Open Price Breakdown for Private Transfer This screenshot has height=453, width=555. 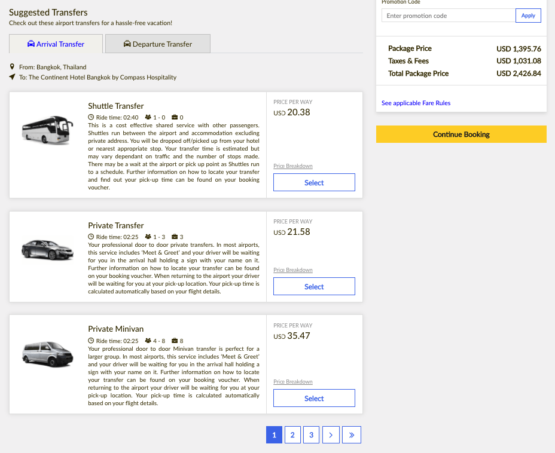(293, 270)
